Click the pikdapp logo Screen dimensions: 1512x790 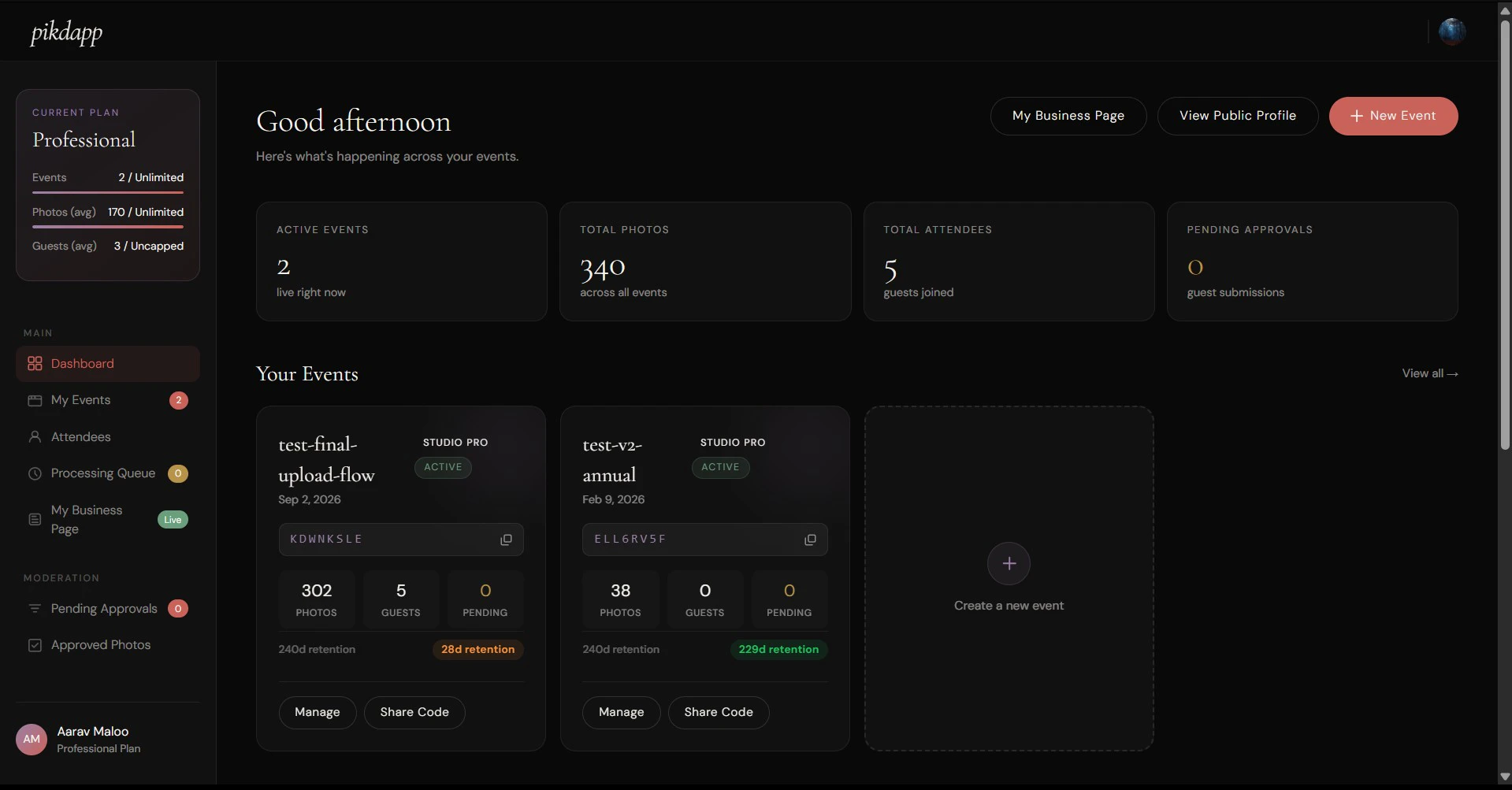(66, 32)
